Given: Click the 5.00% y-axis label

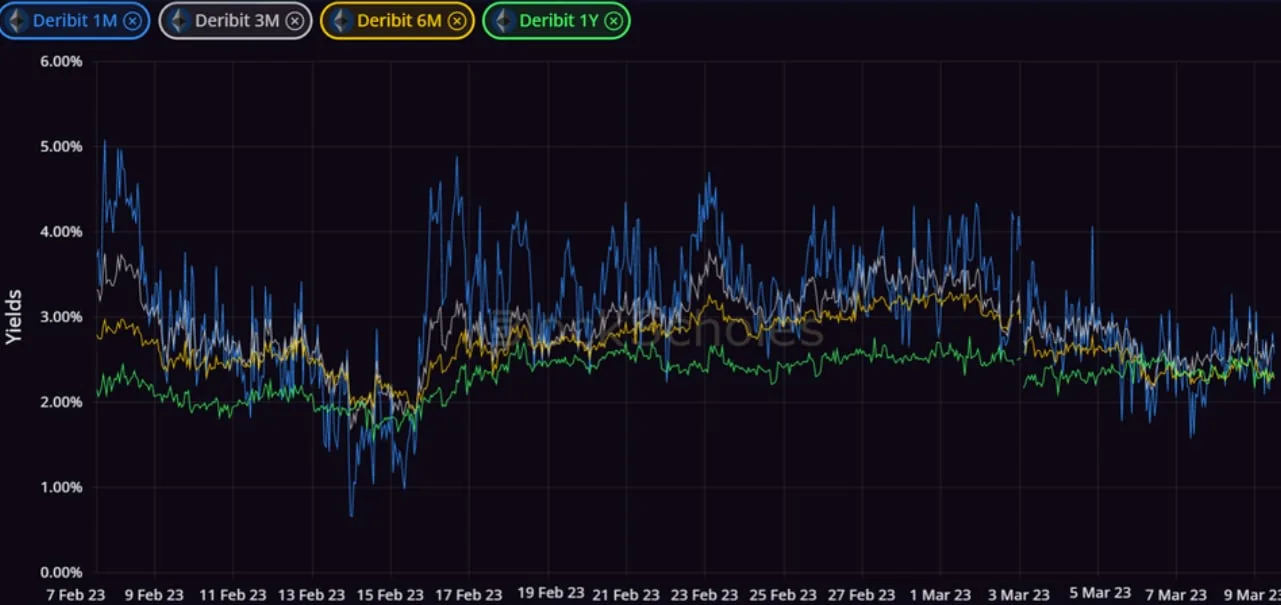Looking at the screenshot, I should (x=61, y=146).
